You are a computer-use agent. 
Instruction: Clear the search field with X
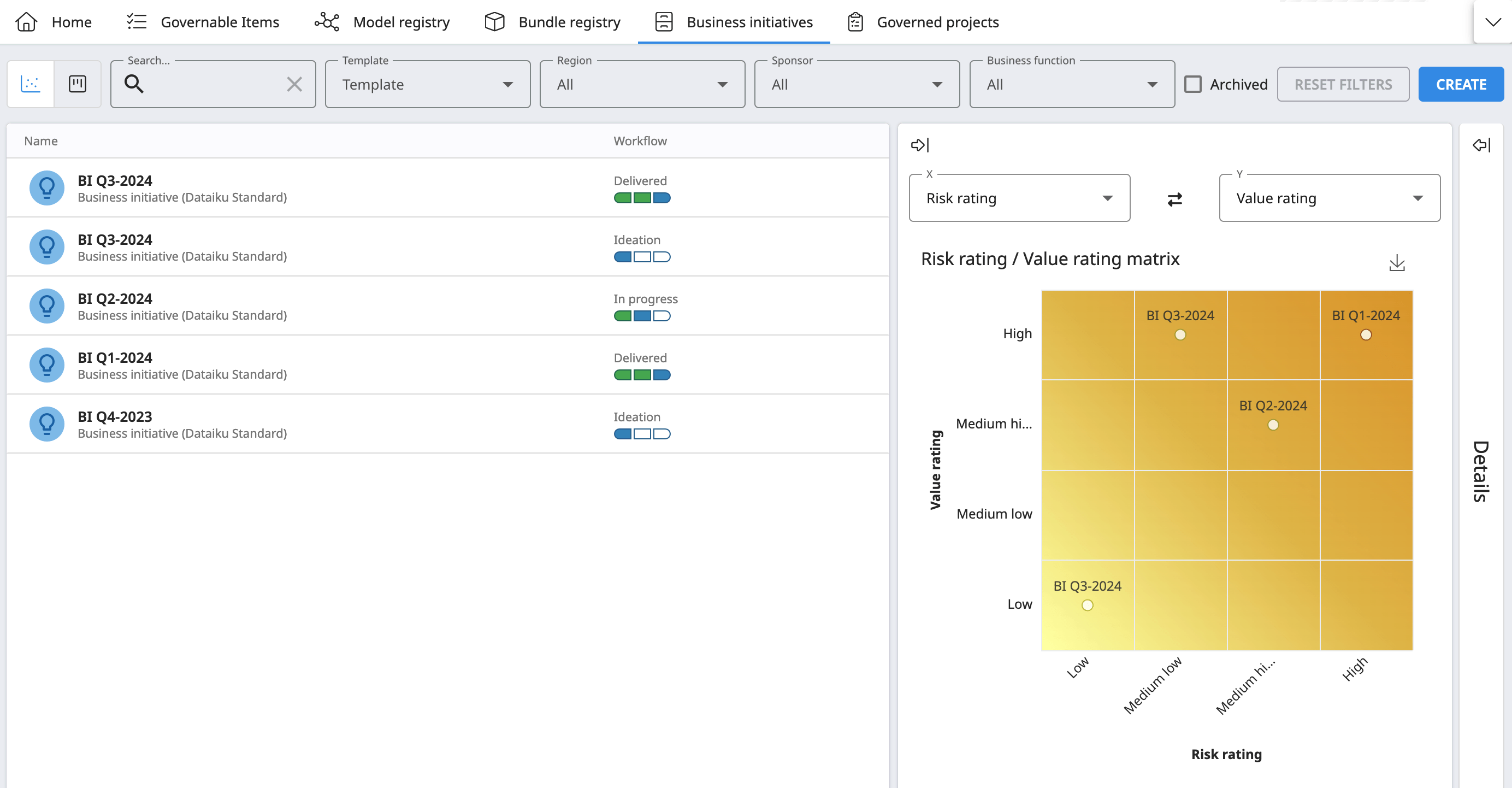[294, 84]
